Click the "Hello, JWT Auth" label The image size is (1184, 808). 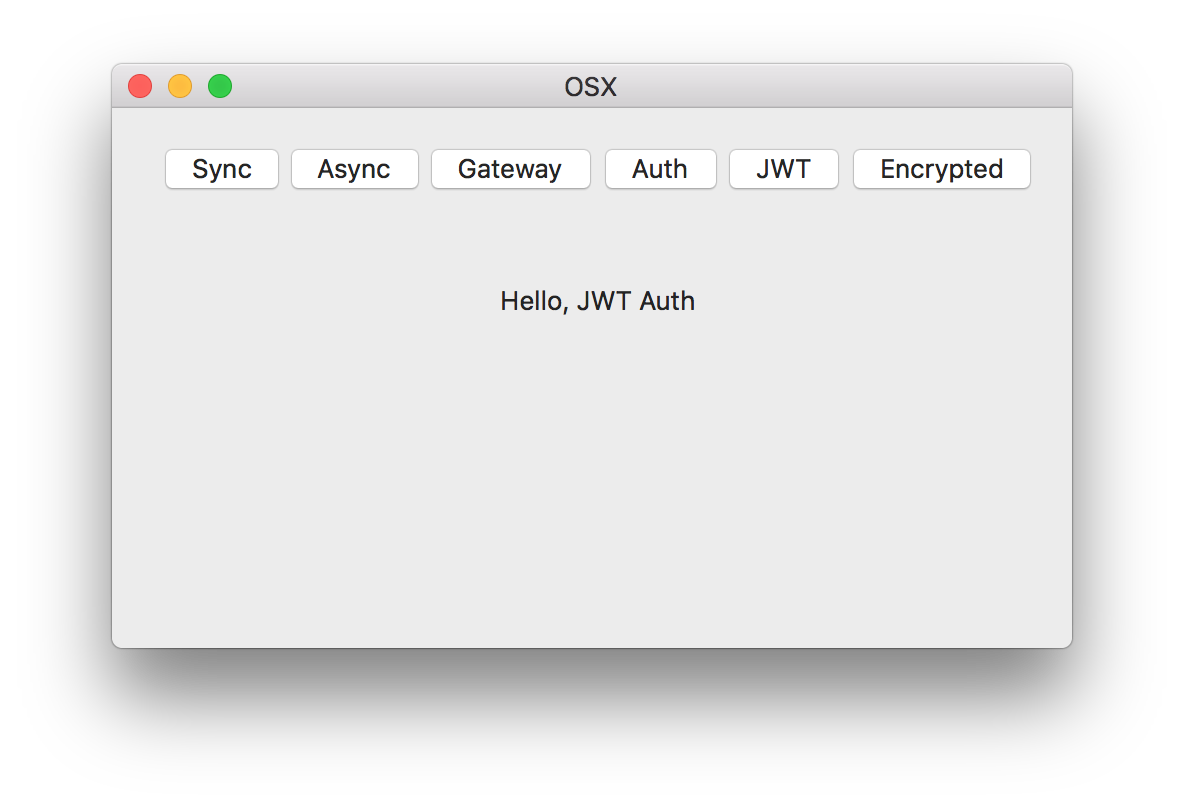click(x=597, y=301)
